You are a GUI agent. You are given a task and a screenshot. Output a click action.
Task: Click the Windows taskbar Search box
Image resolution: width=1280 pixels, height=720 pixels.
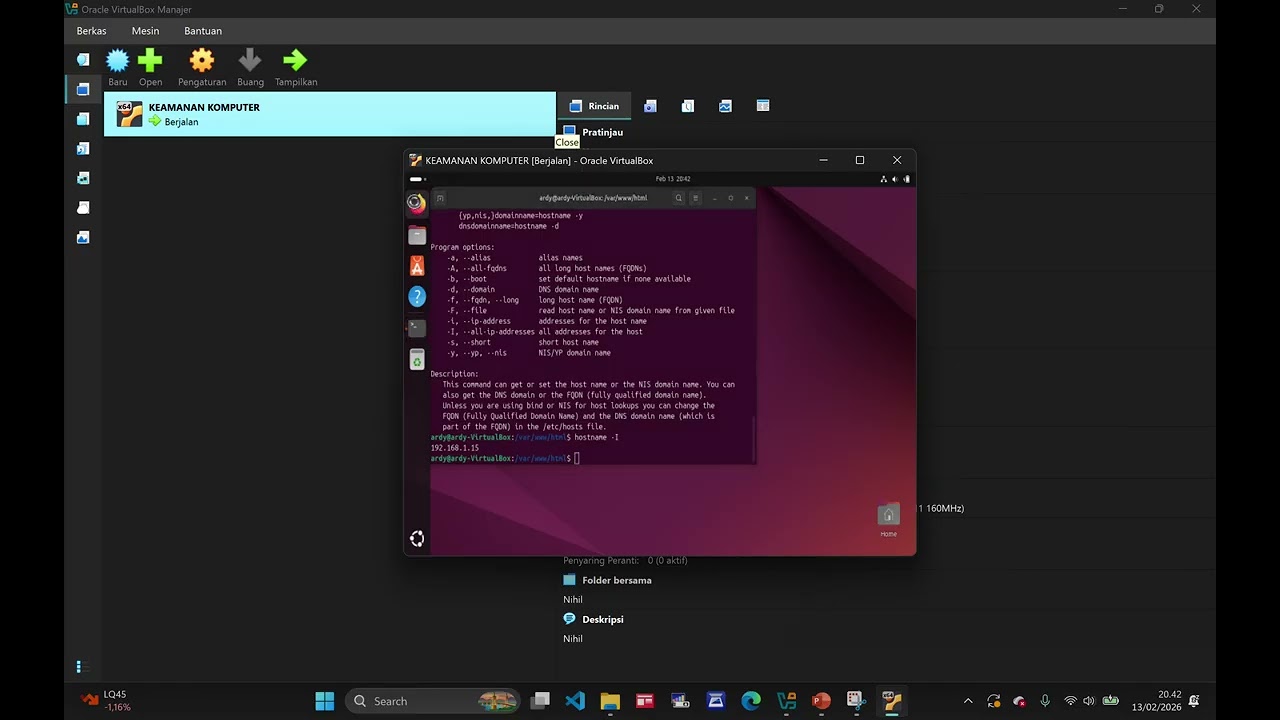435,701
